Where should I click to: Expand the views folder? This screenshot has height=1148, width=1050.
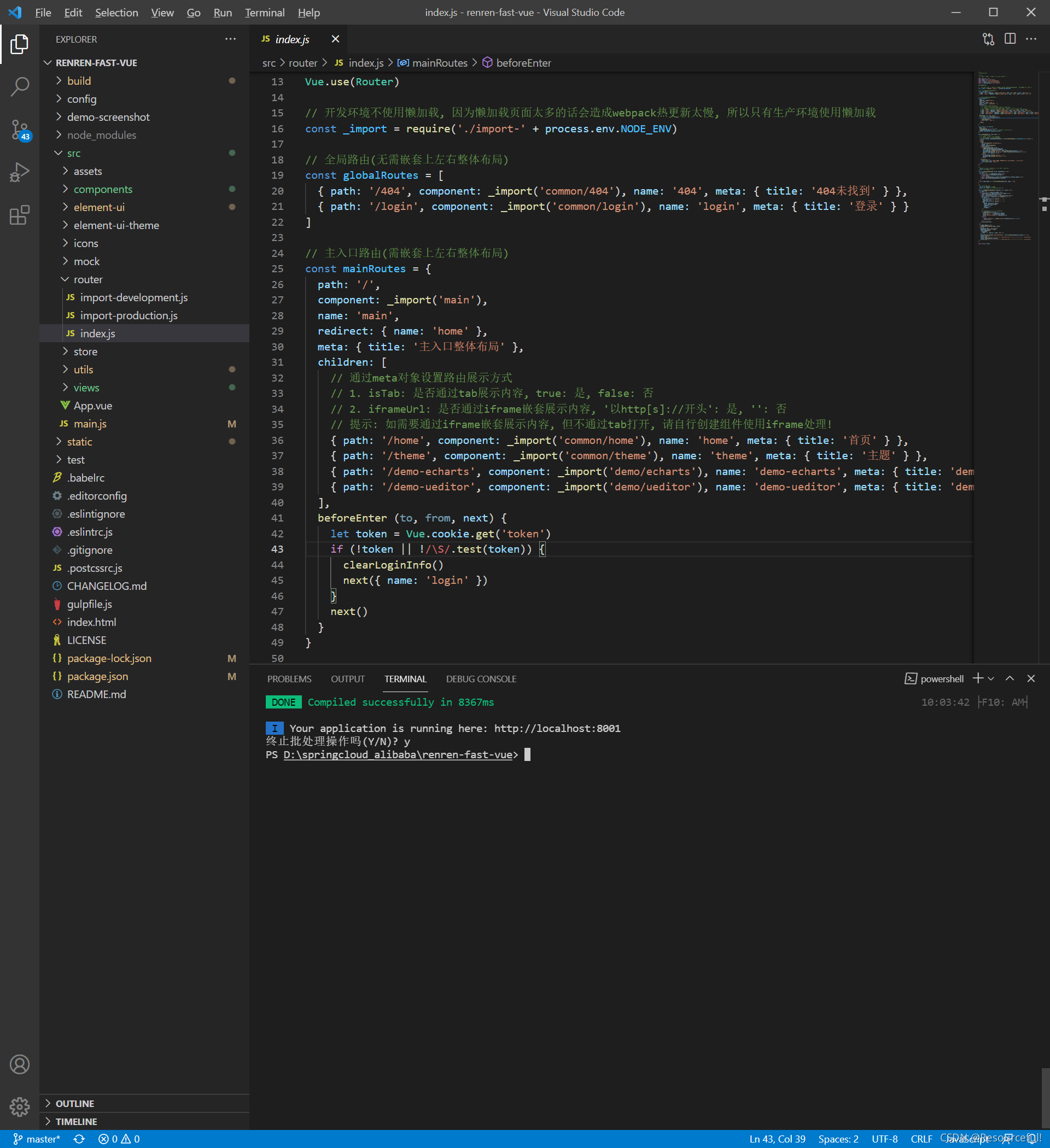(x=144, y=388)
